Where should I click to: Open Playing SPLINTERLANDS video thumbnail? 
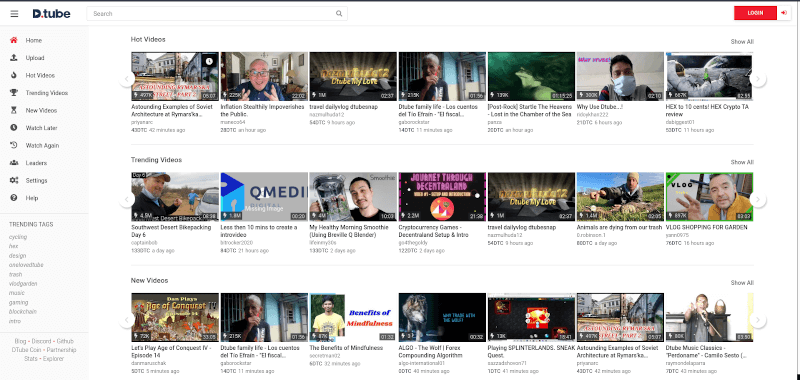pos(531,317)
